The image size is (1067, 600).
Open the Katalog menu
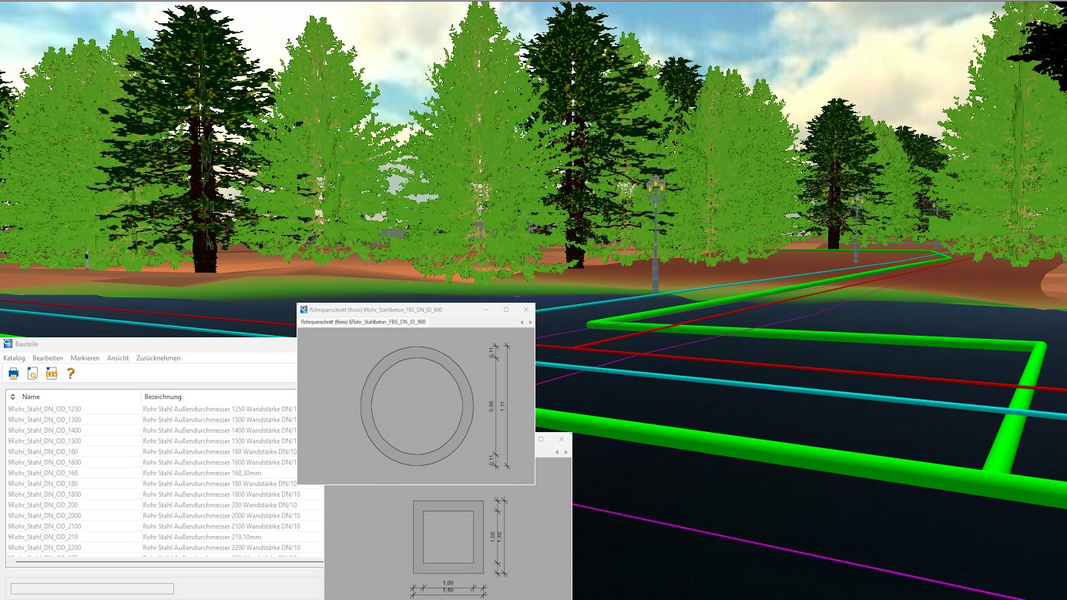[x=14, y=358]
